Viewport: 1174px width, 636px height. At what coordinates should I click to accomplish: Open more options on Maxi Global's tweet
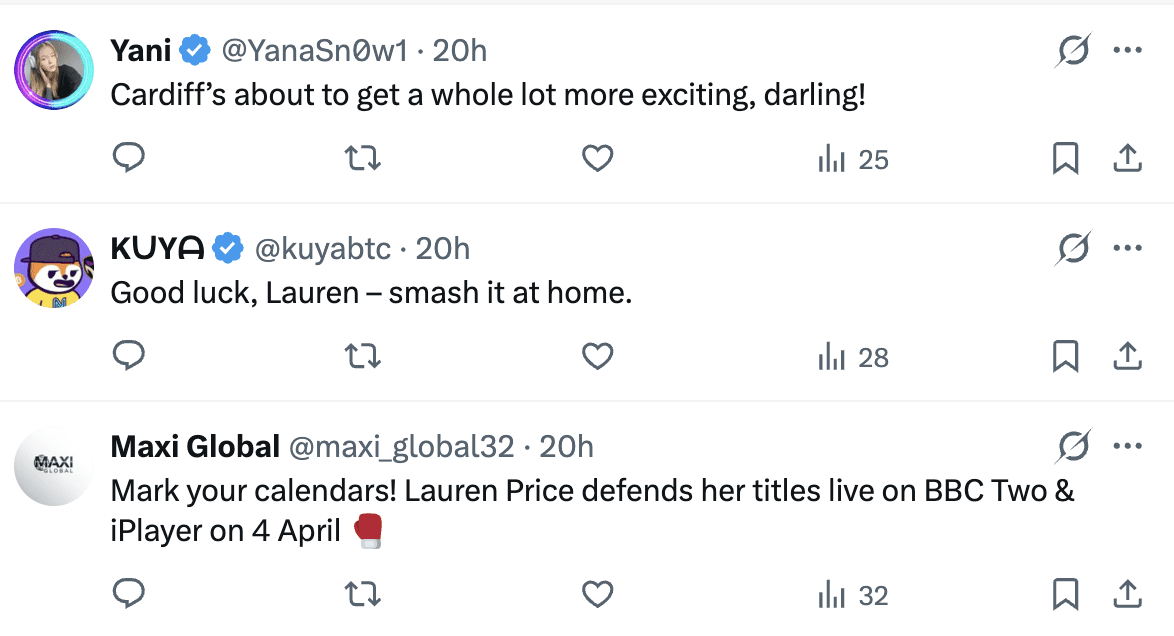[1128, 445]
